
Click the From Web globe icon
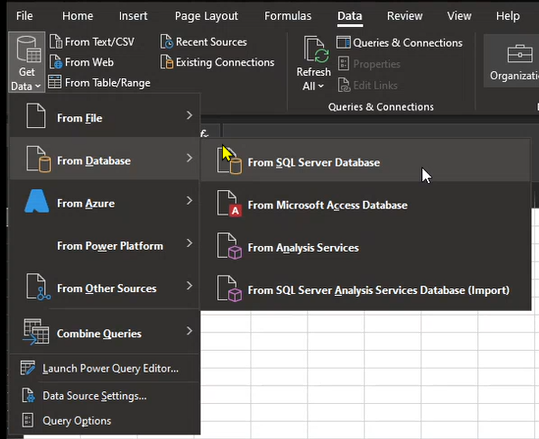56,62
